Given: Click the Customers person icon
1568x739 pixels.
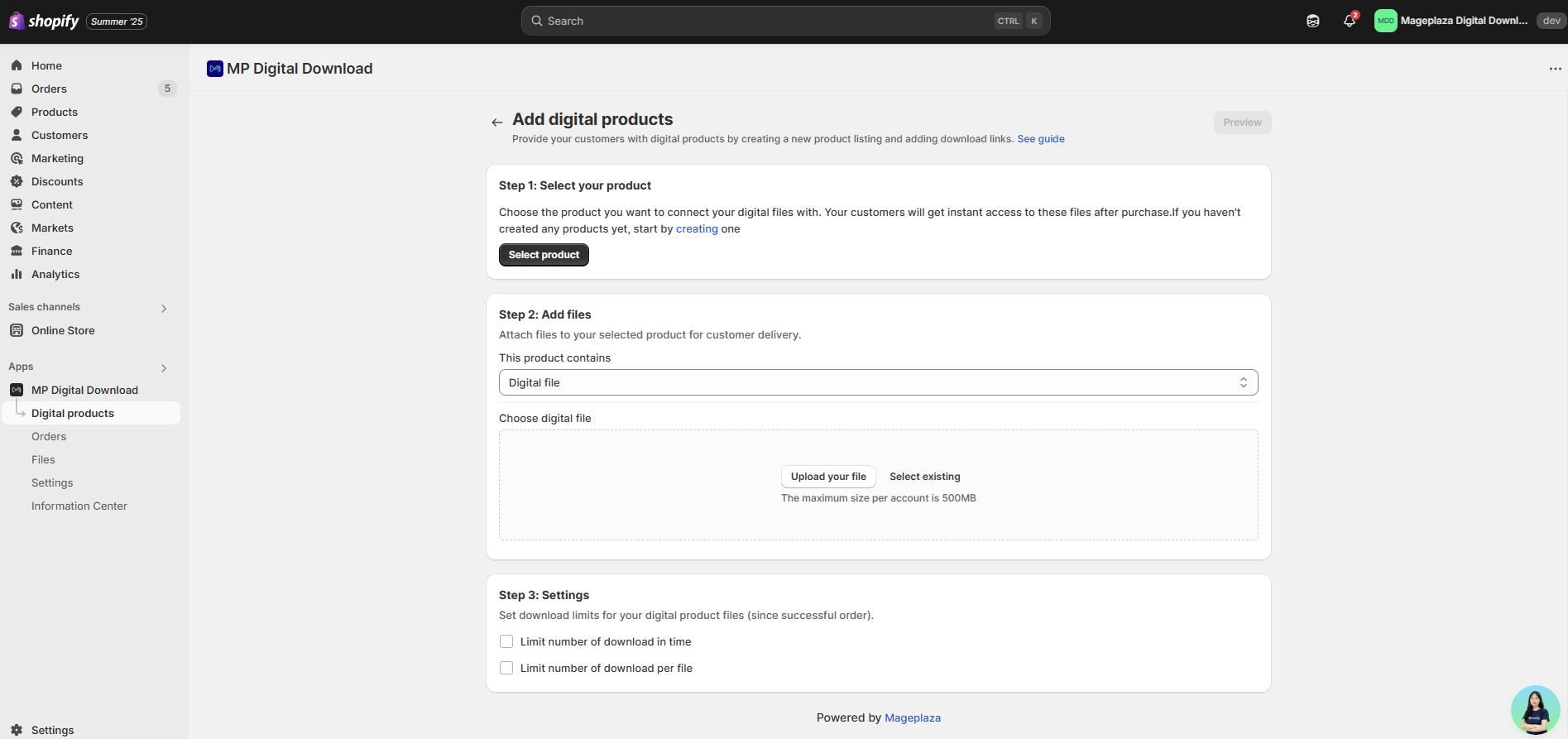Looking at the screenshot, I should pyautogui.click(x=17, y=135).
